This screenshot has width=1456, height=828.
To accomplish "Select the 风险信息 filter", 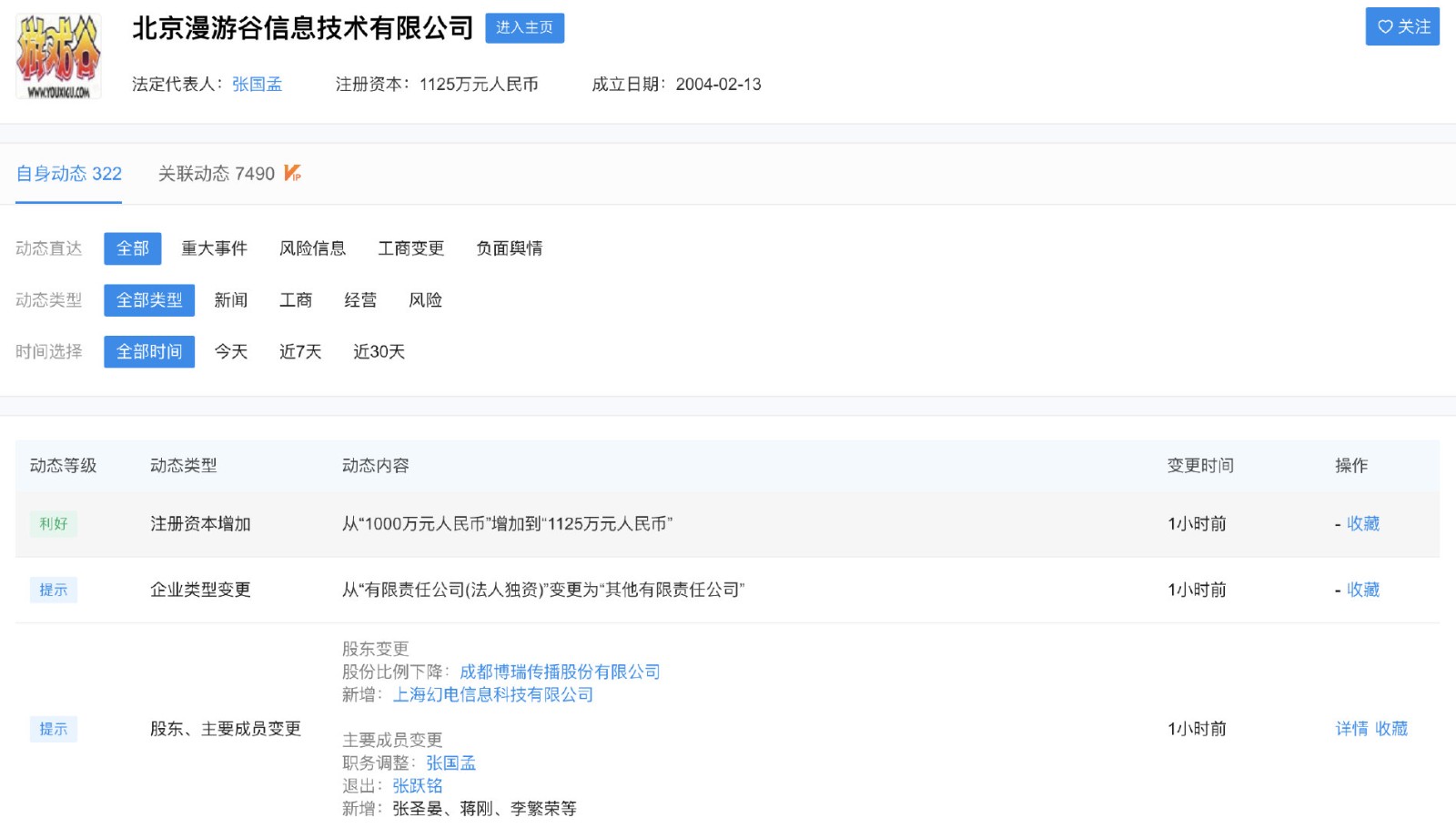I will tap(313, 248).
